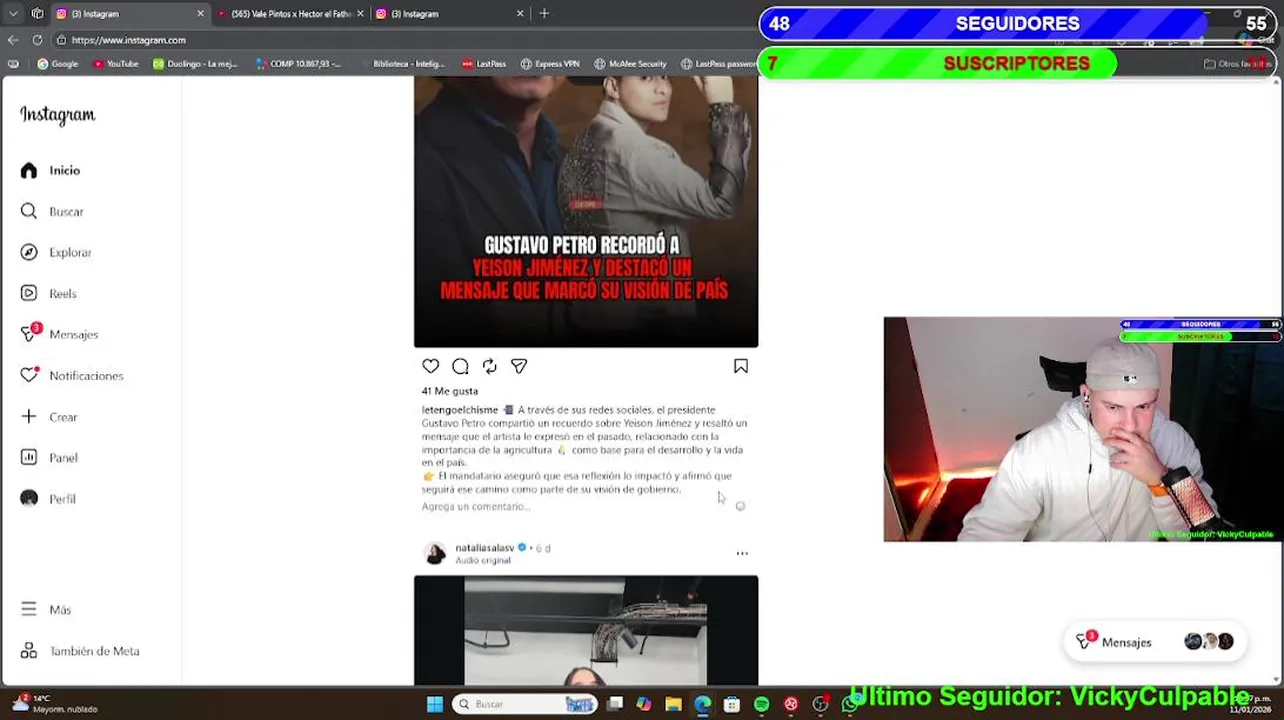The width and height of the screenshot is (1284, 720).
Task: Open Perfil from the sidebar
Action: click(50, 499)
